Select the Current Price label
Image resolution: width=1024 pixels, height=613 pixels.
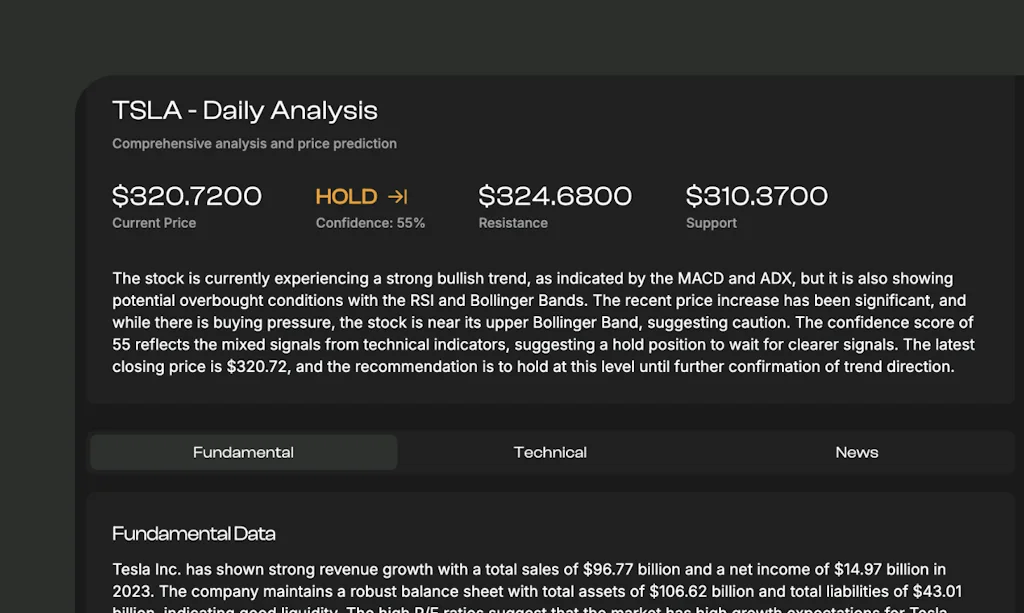click(154, 223)
